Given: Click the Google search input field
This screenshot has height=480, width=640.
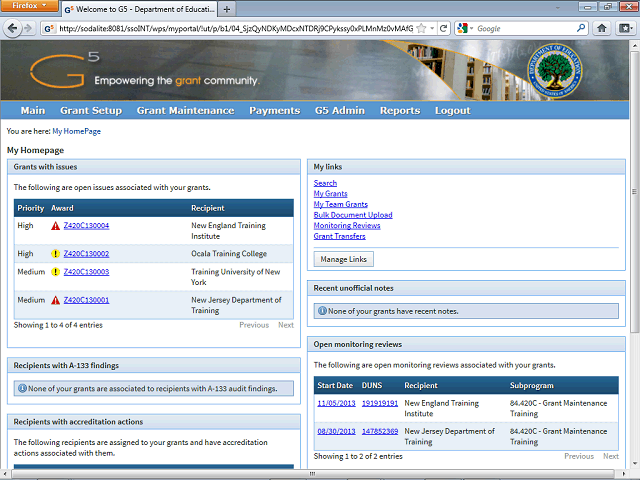Looking at the screenshot, I should coord(526,29).
